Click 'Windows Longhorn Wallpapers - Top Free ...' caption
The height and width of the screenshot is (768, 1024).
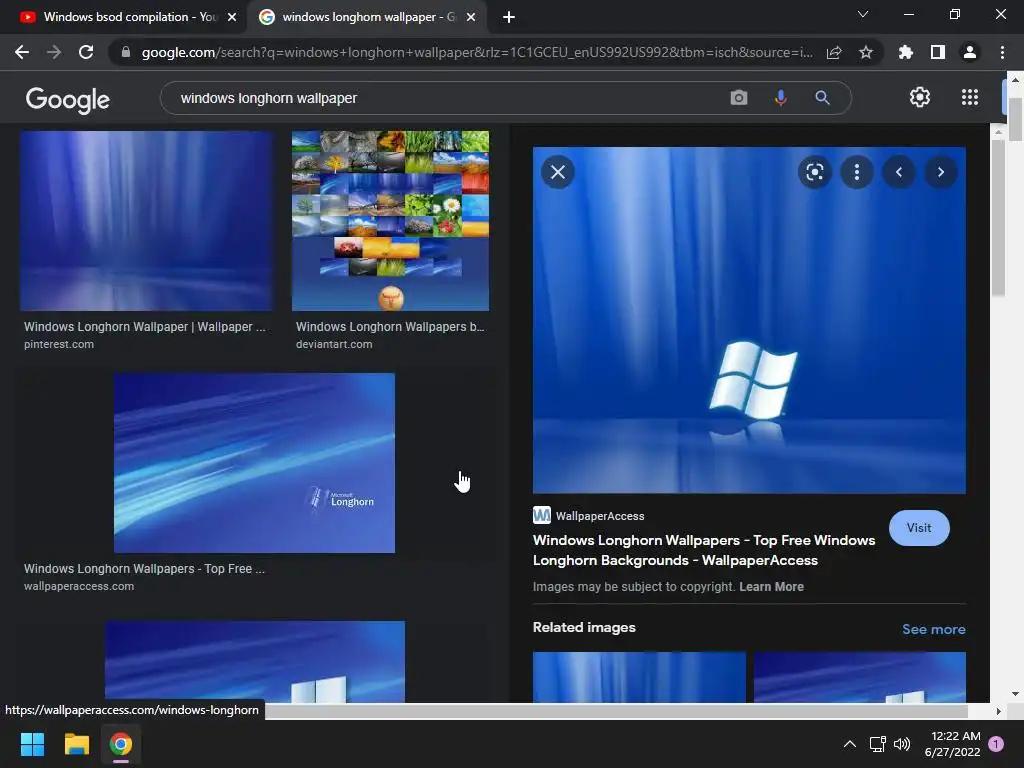144,569
